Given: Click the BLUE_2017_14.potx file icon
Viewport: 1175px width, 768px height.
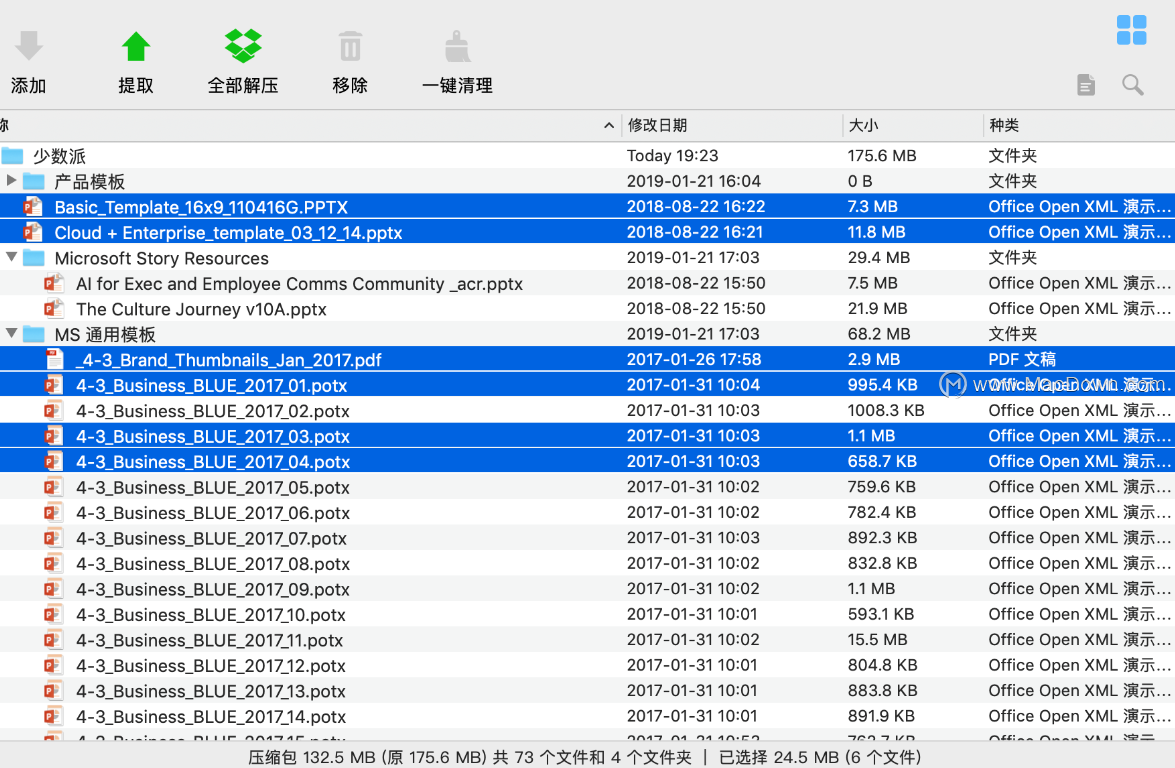Looking at the screenshot, I should pyautogui.click(x=53, y=716).
